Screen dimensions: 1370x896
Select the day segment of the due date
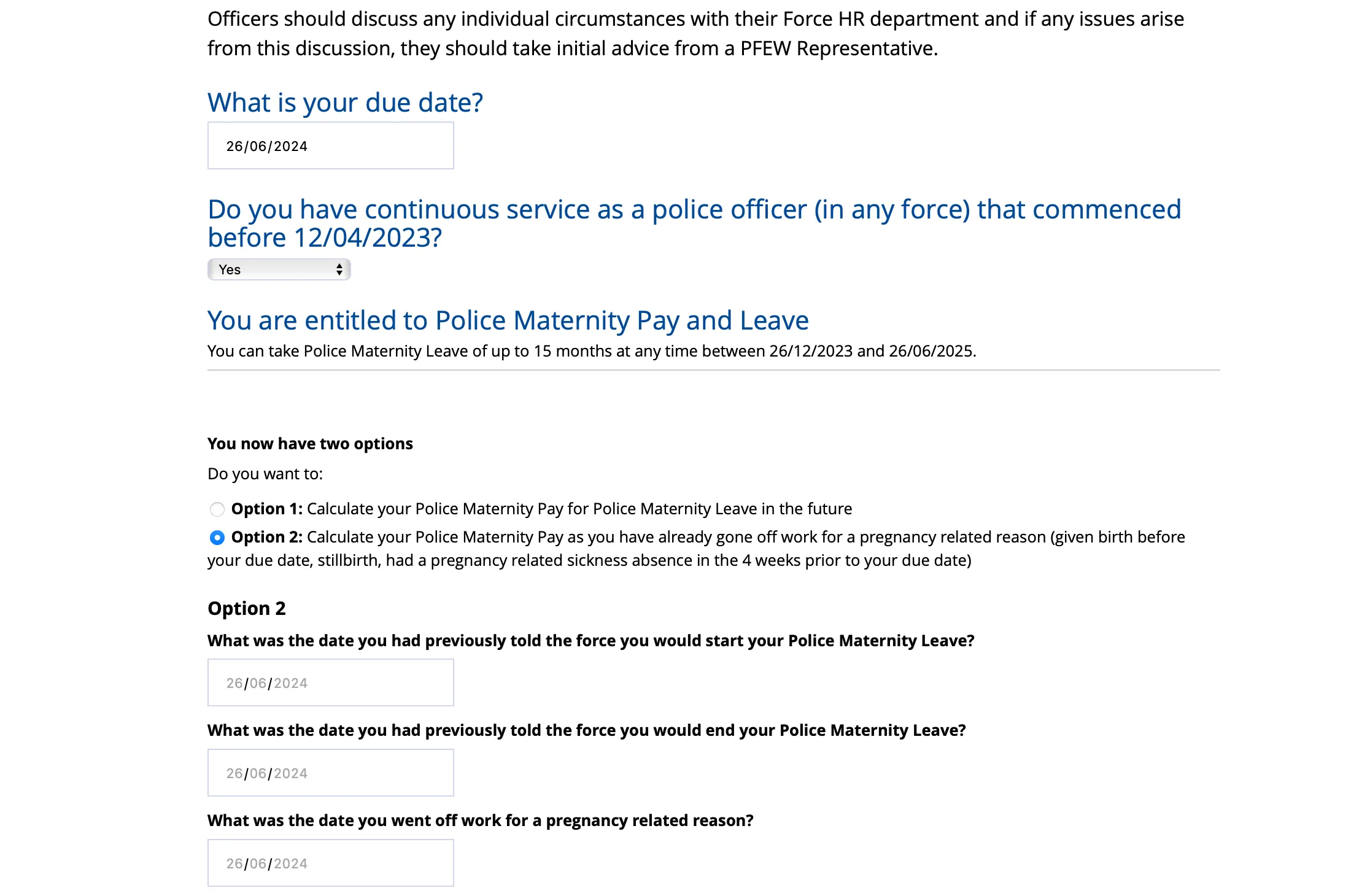pos(236,145)
